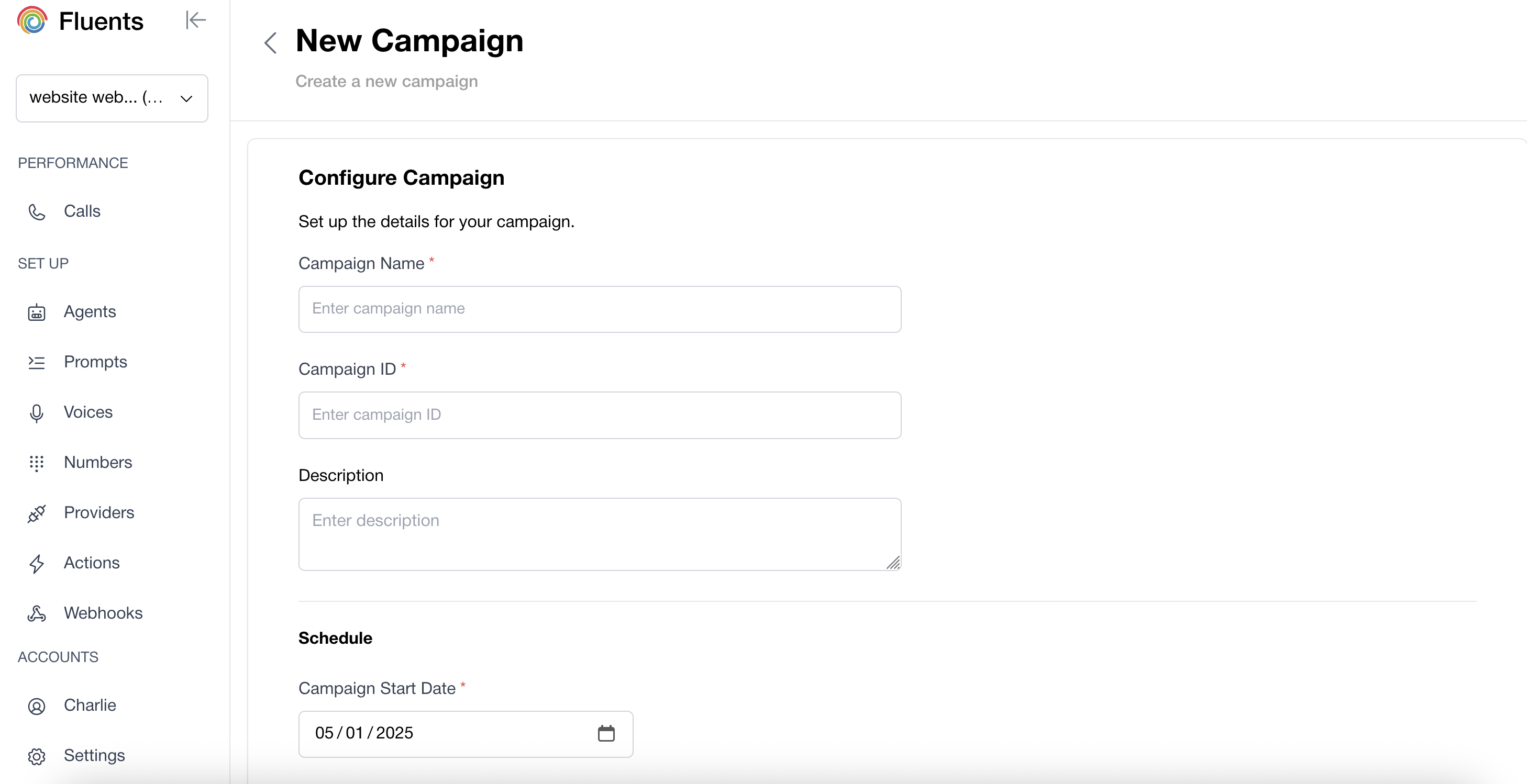Click the microphone icon beside Voices
Image resolution: width=1527 pixels, height=784 pixels.
37,413
